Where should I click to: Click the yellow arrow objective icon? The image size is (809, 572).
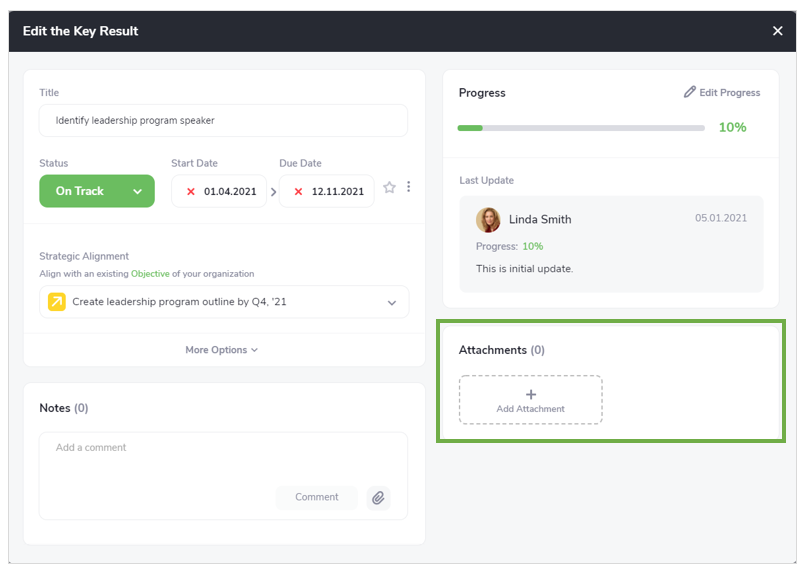click(x=57, y=302)
